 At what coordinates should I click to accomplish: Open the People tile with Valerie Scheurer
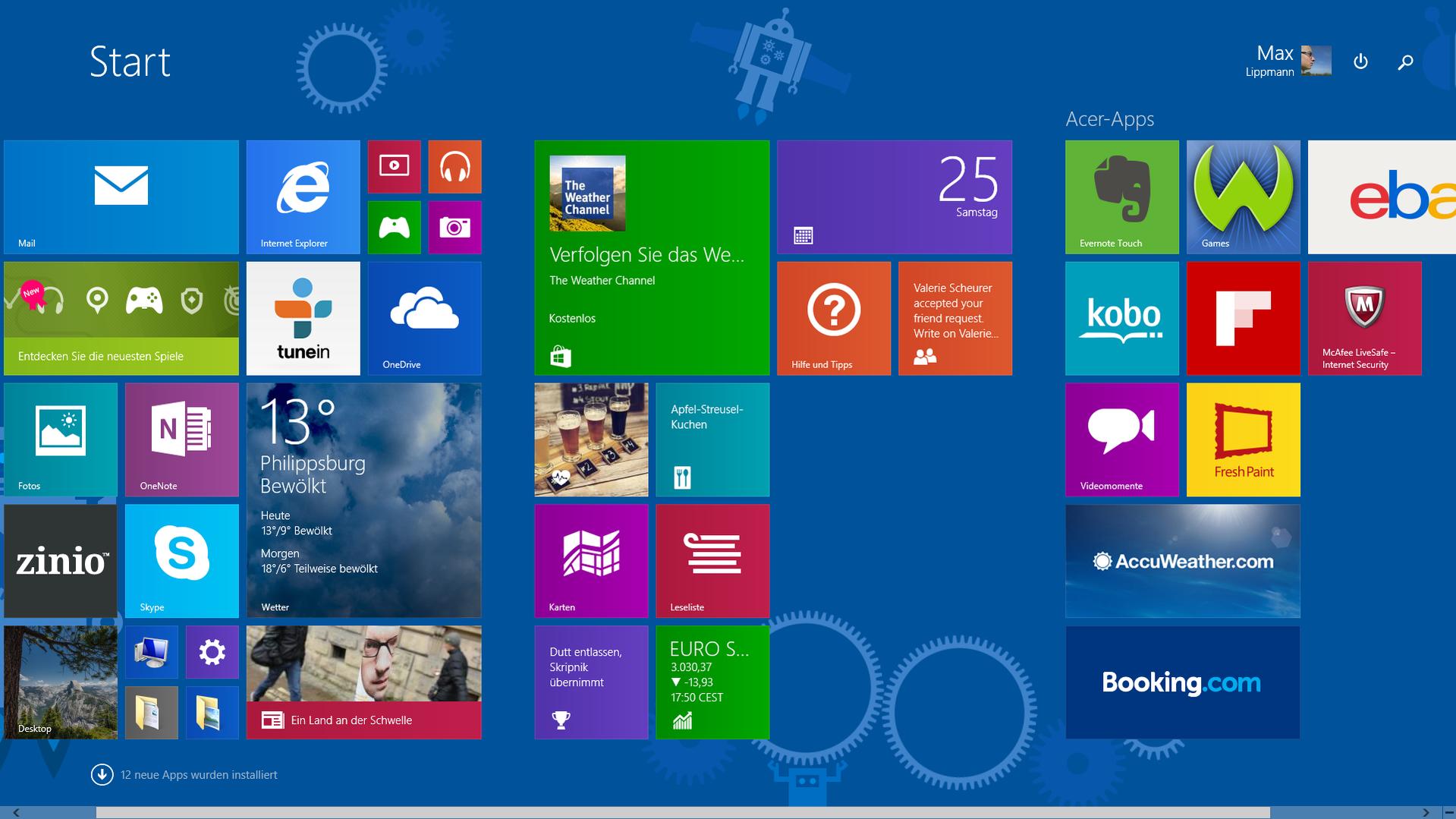point(956,319)
